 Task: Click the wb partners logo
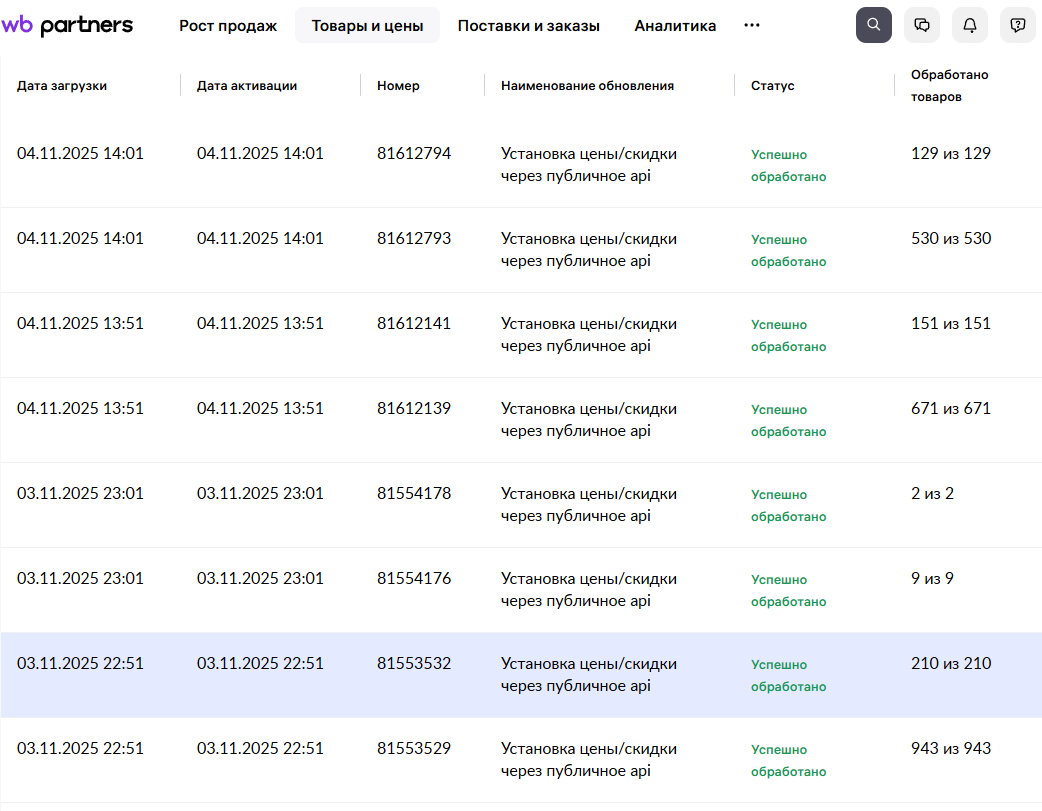click(67, 26)
